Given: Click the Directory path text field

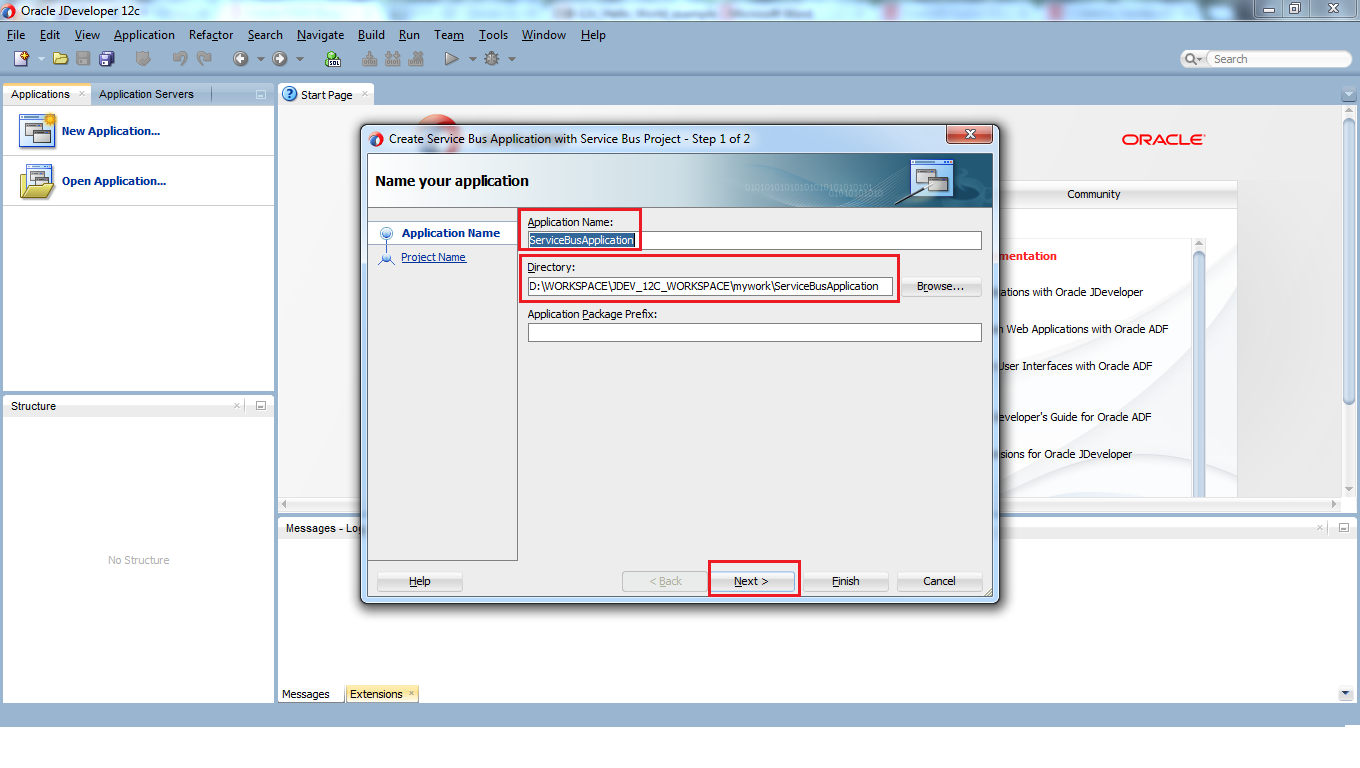Looking at the screenshot, I should coord(710,286).
